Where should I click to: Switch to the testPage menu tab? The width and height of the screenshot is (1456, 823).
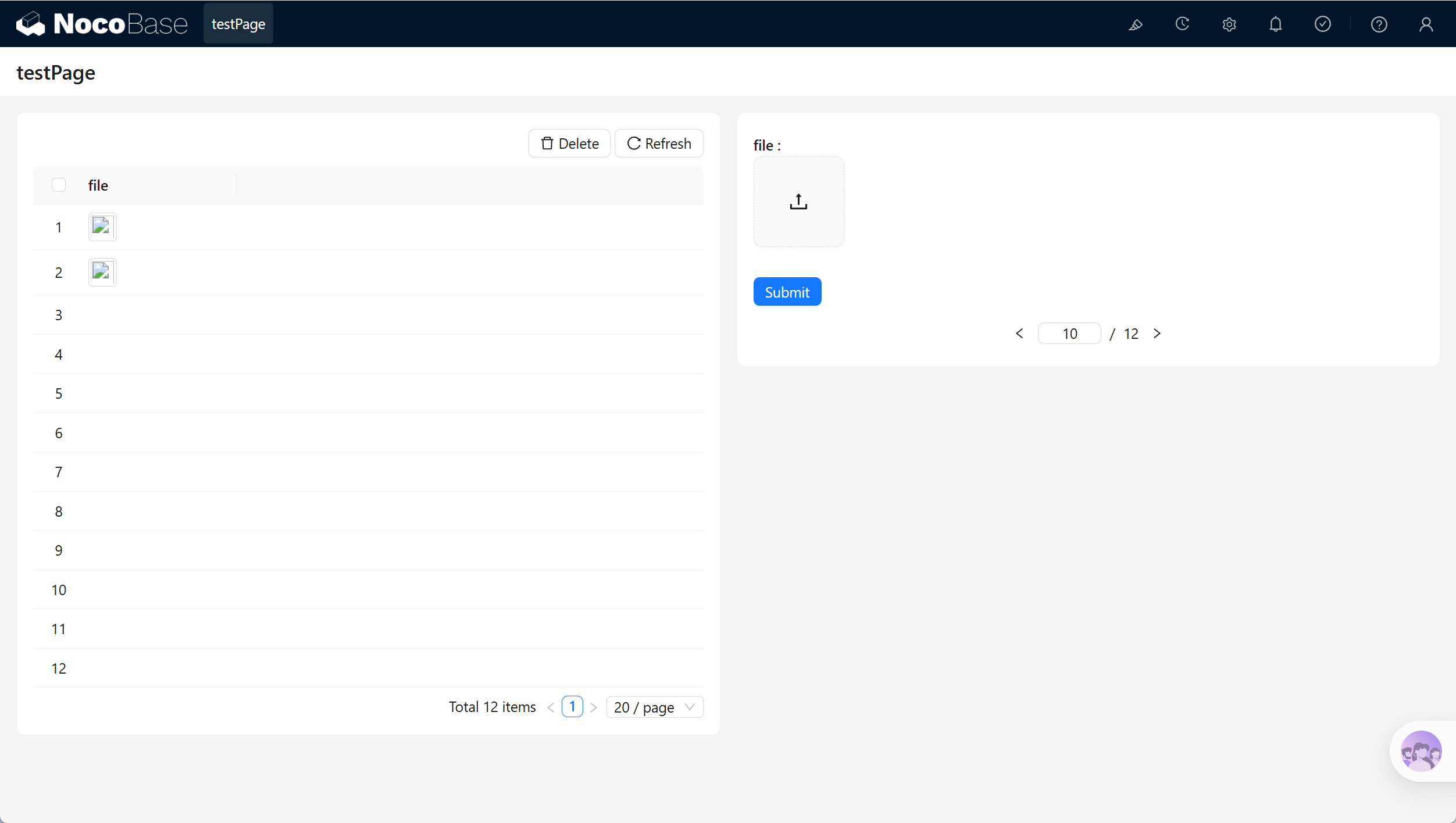tap(238, 24)
